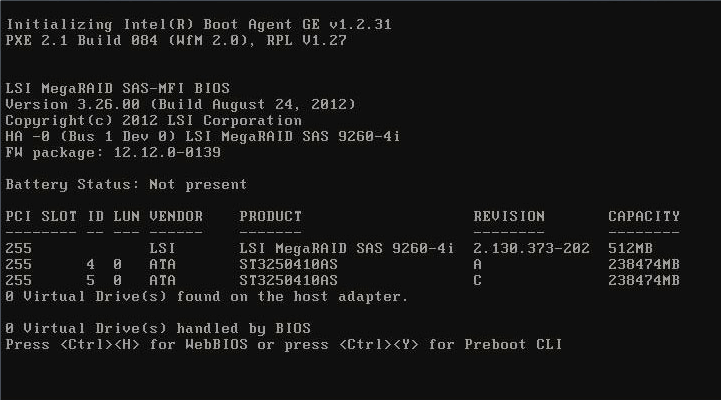Select the CAPACITY column header
Viewport: 721px width, 400px height.
tap(643, 216)
